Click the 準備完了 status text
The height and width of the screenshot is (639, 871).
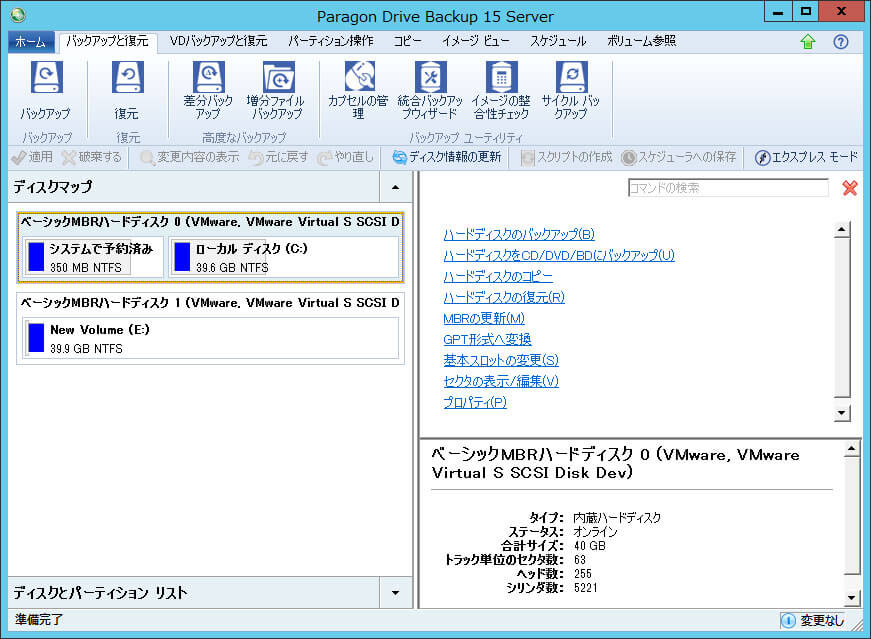click(x=39, y=620)
